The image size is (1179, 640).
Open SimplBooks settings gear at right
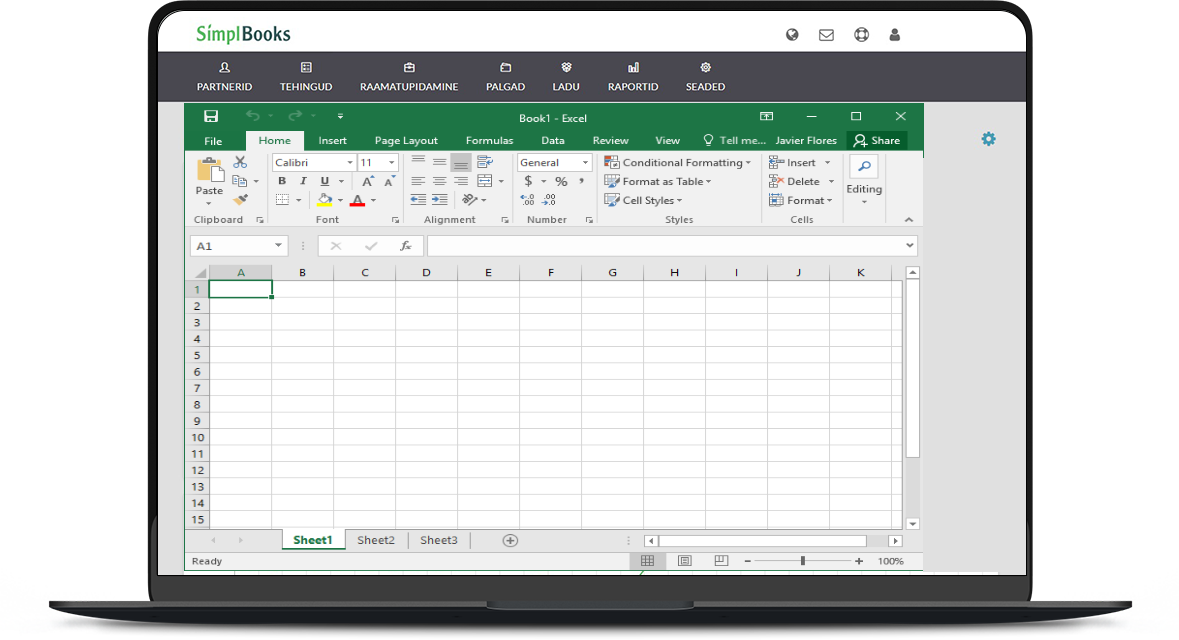(x=989, y=139)
